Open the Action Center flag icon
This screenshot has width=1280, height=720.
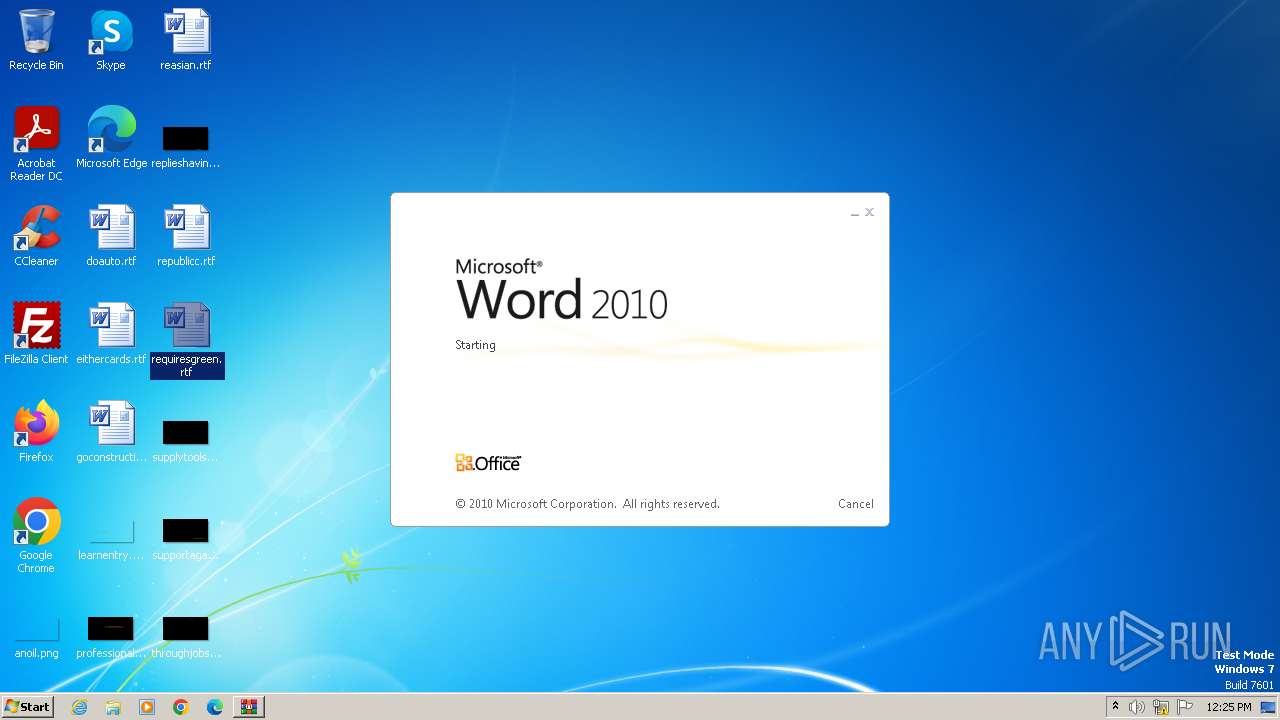[x=1185, y=707]
